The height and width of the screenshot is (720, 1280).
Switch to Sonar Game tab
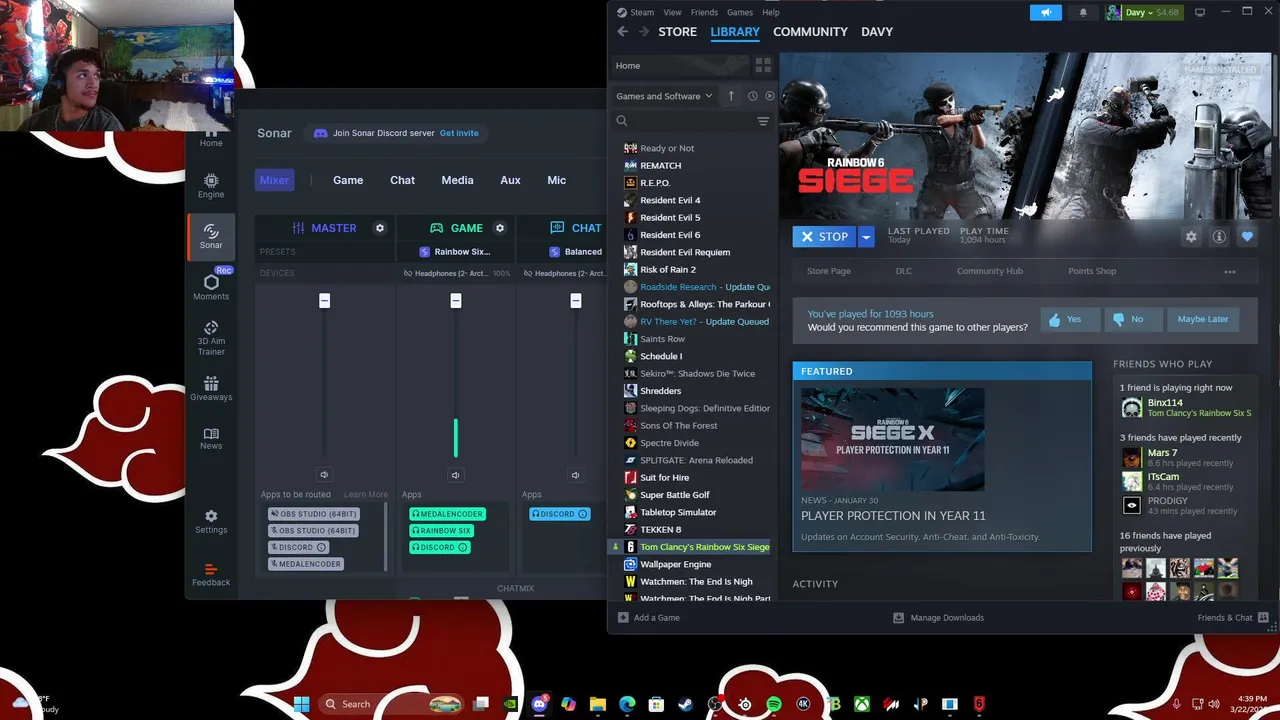[348, 180]
